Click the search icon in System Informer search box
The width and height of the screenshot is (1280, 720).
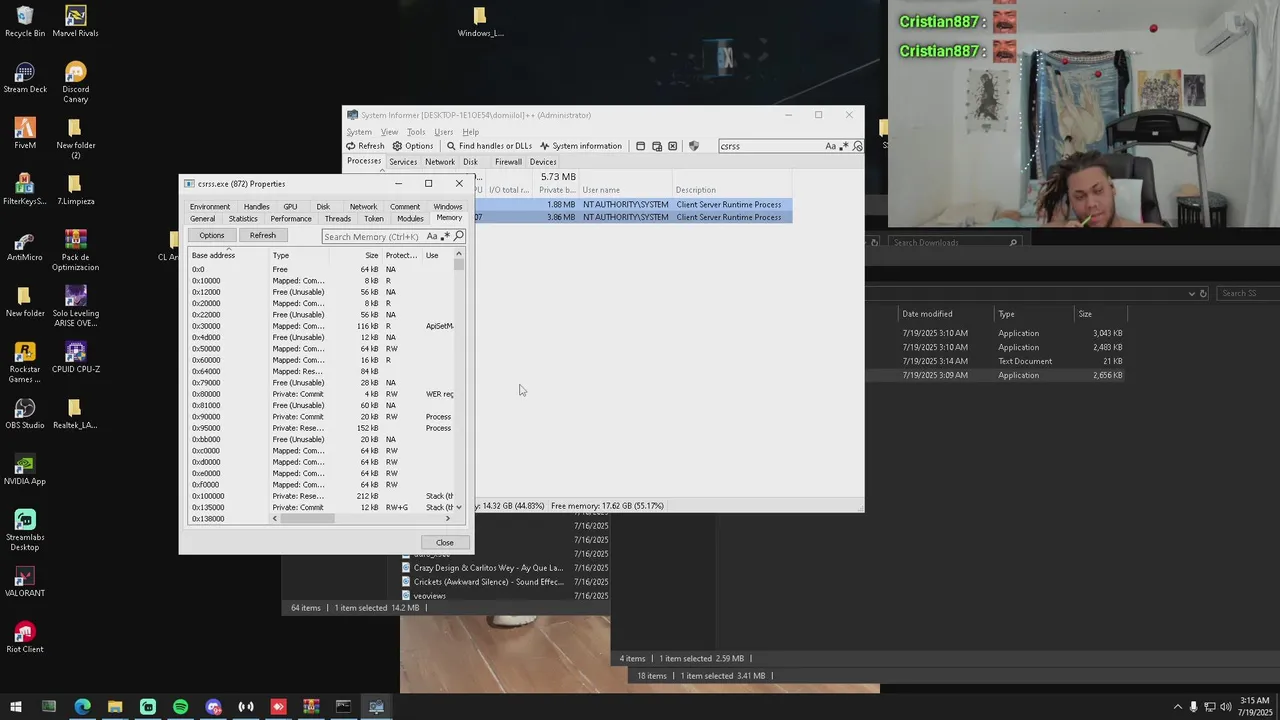point(857,146)
